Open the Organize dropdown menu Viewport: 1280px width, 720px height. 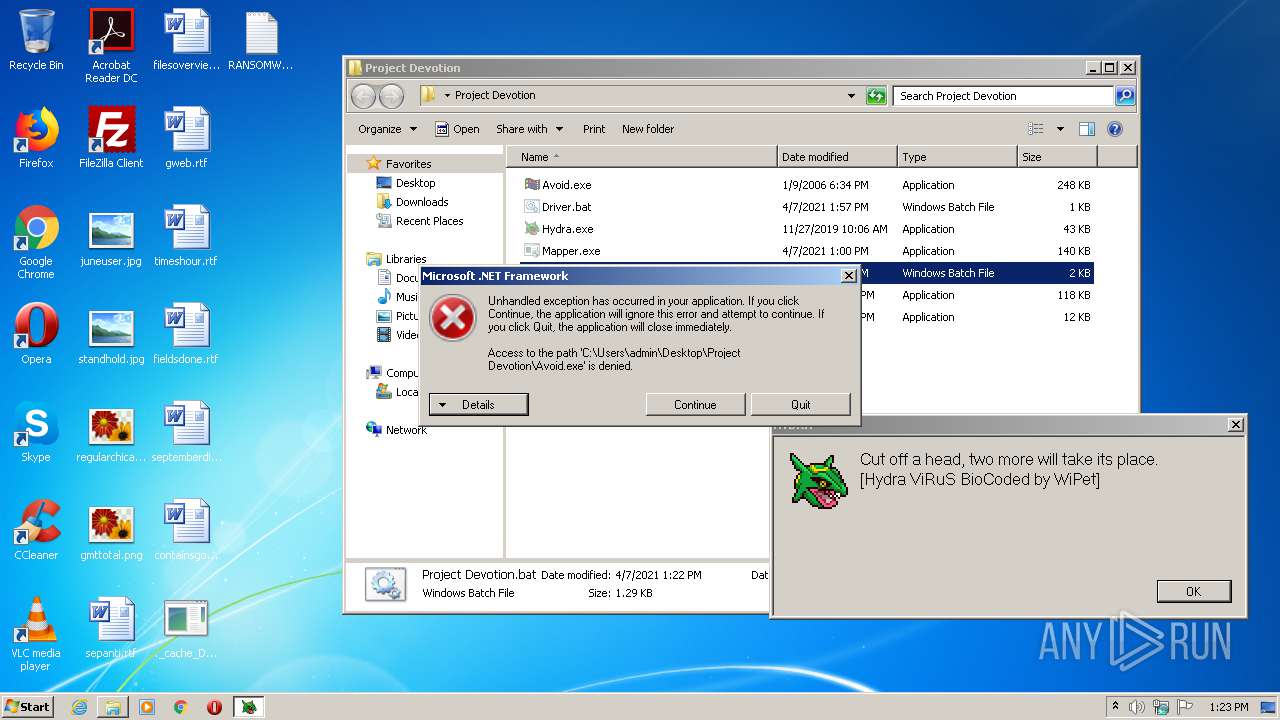387,129
